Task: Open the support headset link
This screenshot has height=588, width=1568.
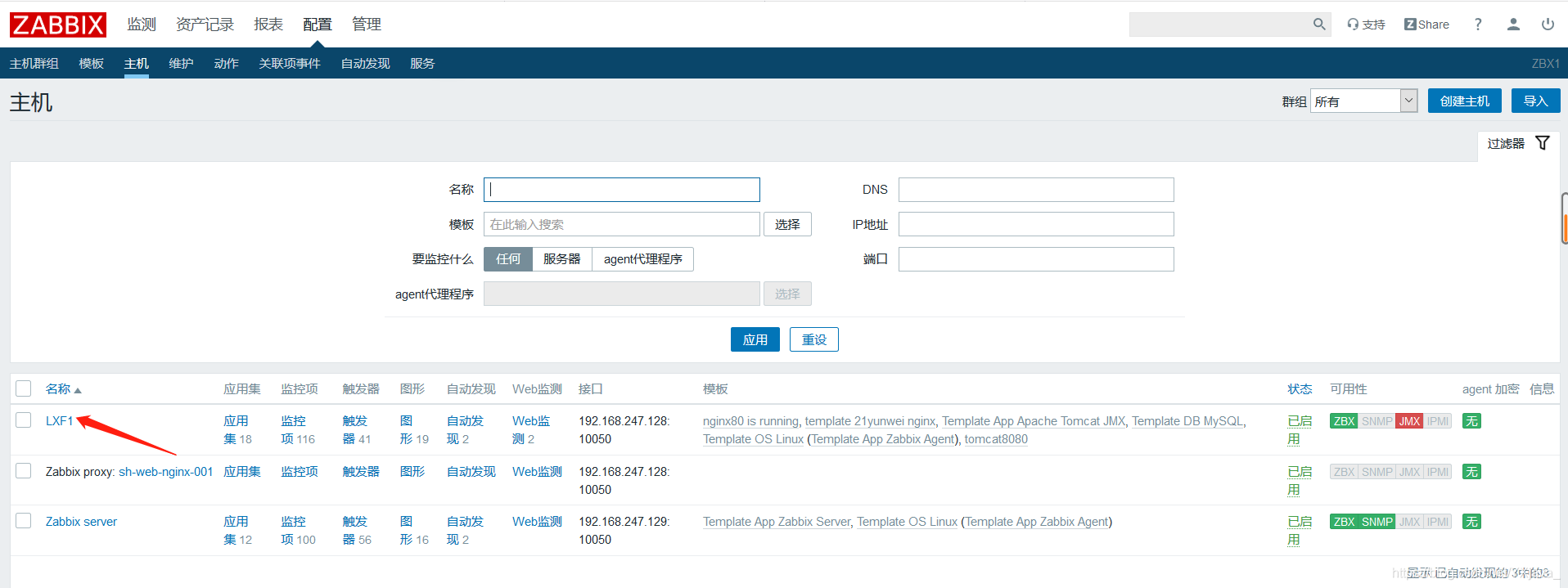Action: tap(1366, 25)
